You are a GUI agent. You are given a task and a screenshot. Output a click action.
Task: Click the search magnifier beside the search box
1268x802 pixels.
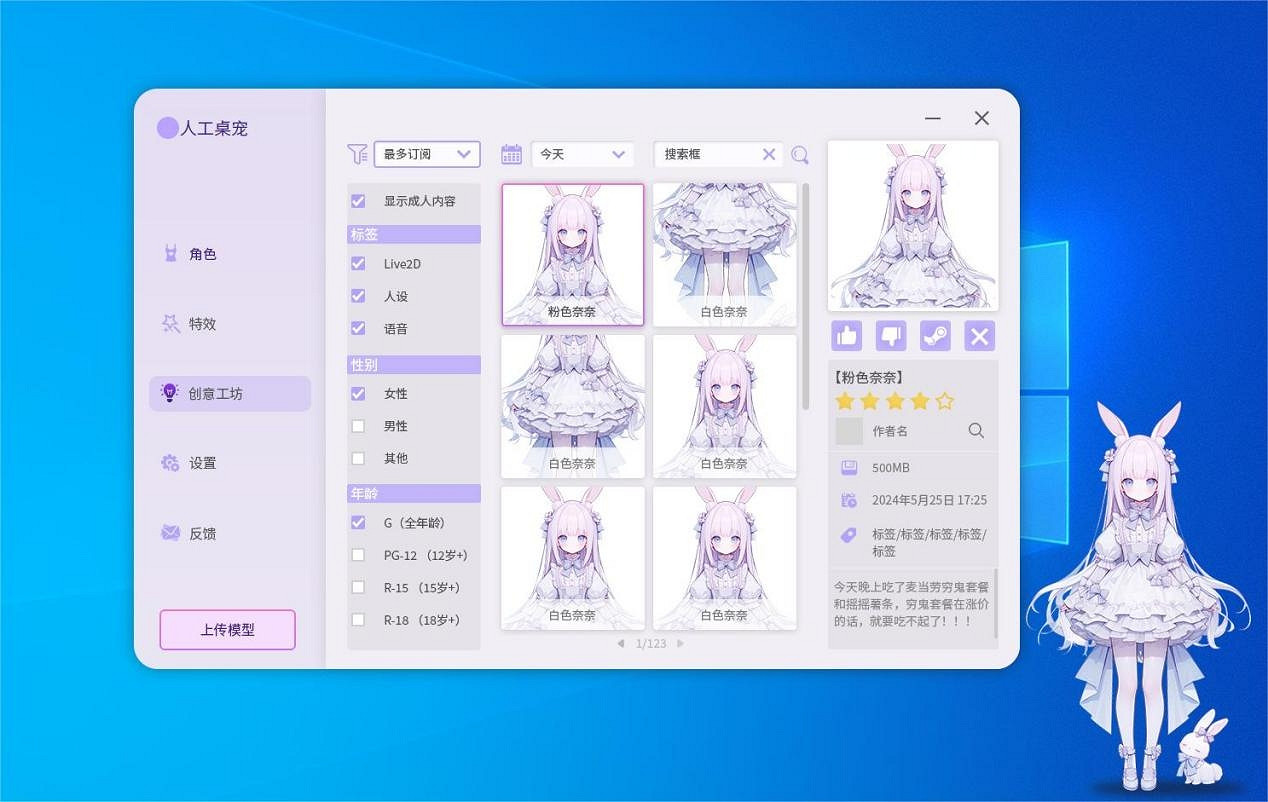(799, 156)
